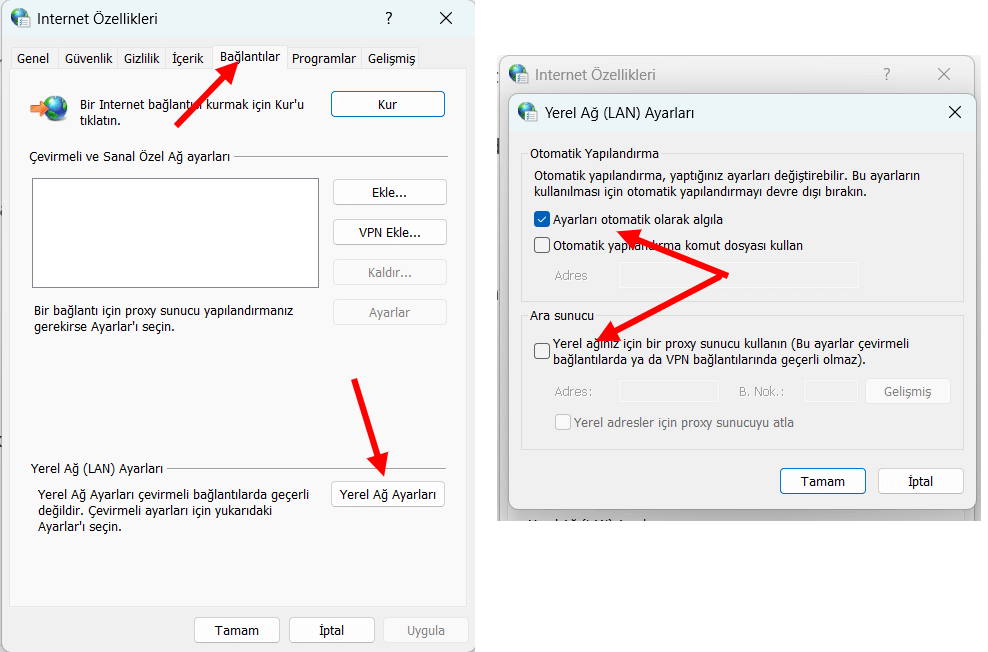Click the VPN Ekle... button
Image resolution: width=988 pixels, height=652 pixels.
coord(389,232)
